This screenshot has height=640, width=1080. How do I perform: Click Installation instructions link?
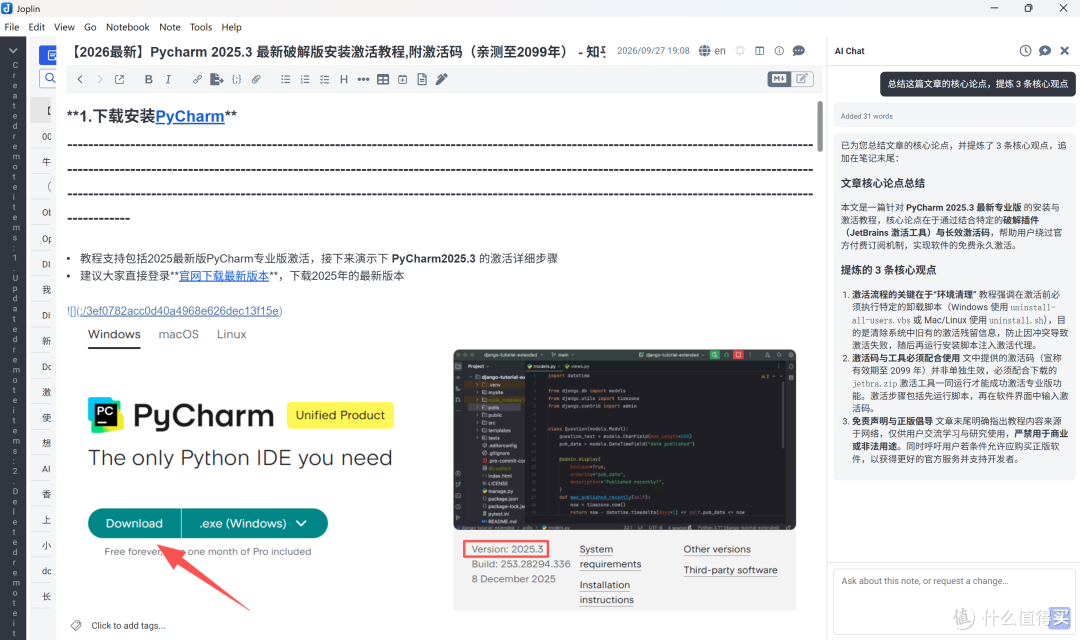tap(606, 592)
